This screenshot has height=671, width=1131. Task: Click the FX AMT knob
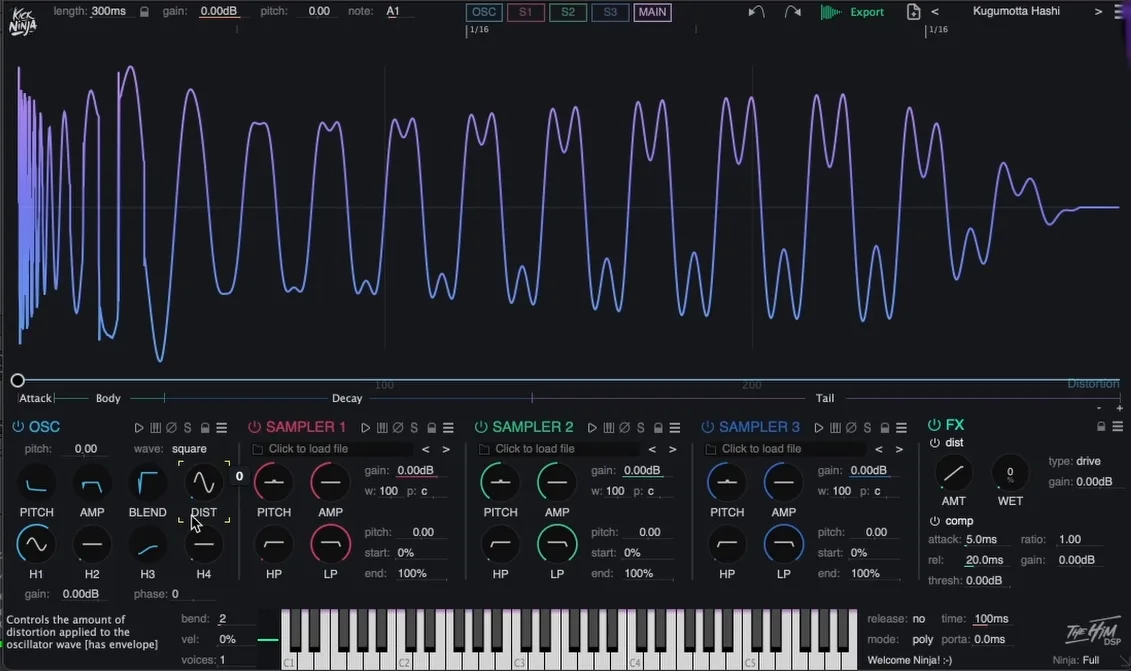point(954,473)
